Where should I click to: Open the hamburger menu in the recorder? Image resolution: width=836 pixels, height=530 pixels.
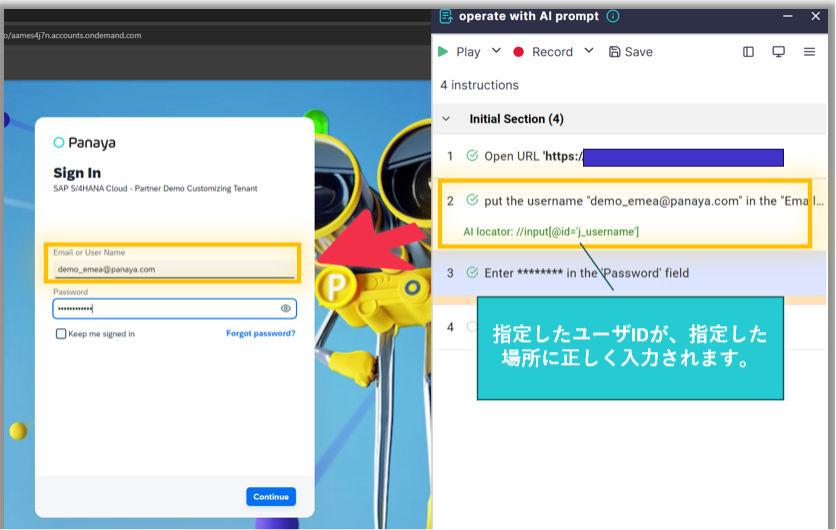pyautogui.click(x=809, y=52)
